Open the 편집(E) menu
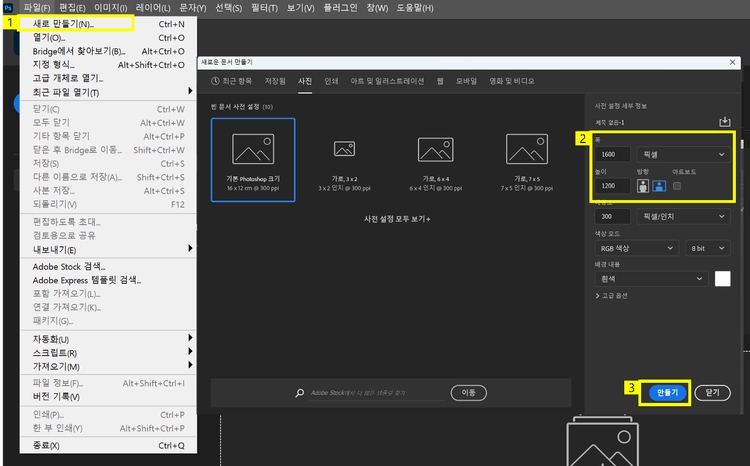 coord(72,8)
